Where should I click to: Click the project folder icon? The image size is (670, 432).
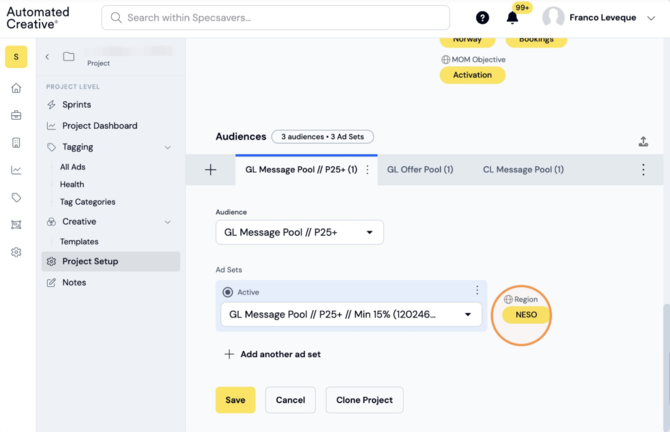[68, 56]
